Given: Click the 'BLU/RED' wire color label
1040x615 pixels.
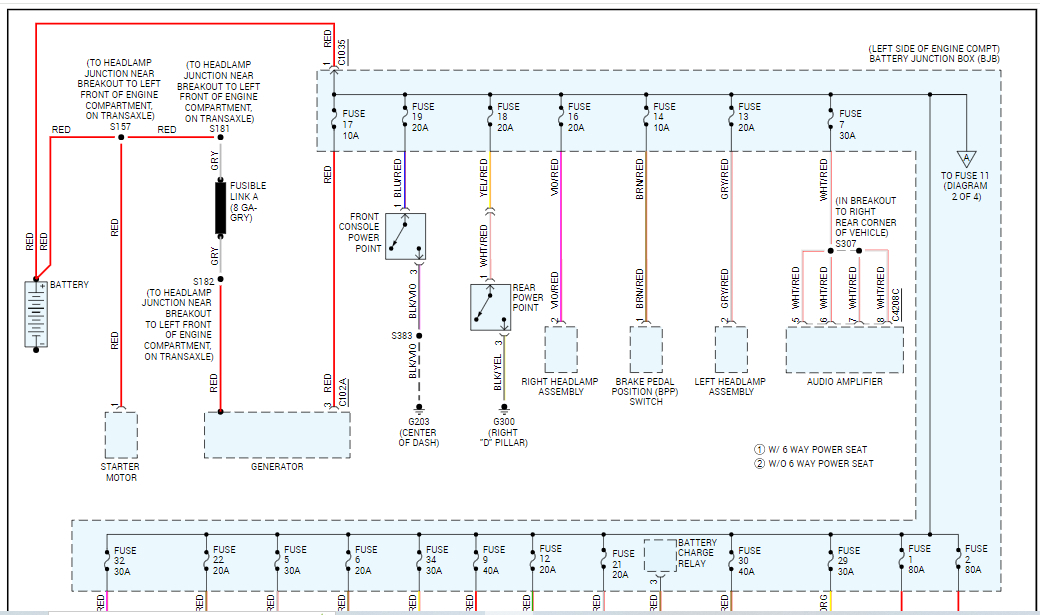Looking at the screenshot, I should click(398, 178).
